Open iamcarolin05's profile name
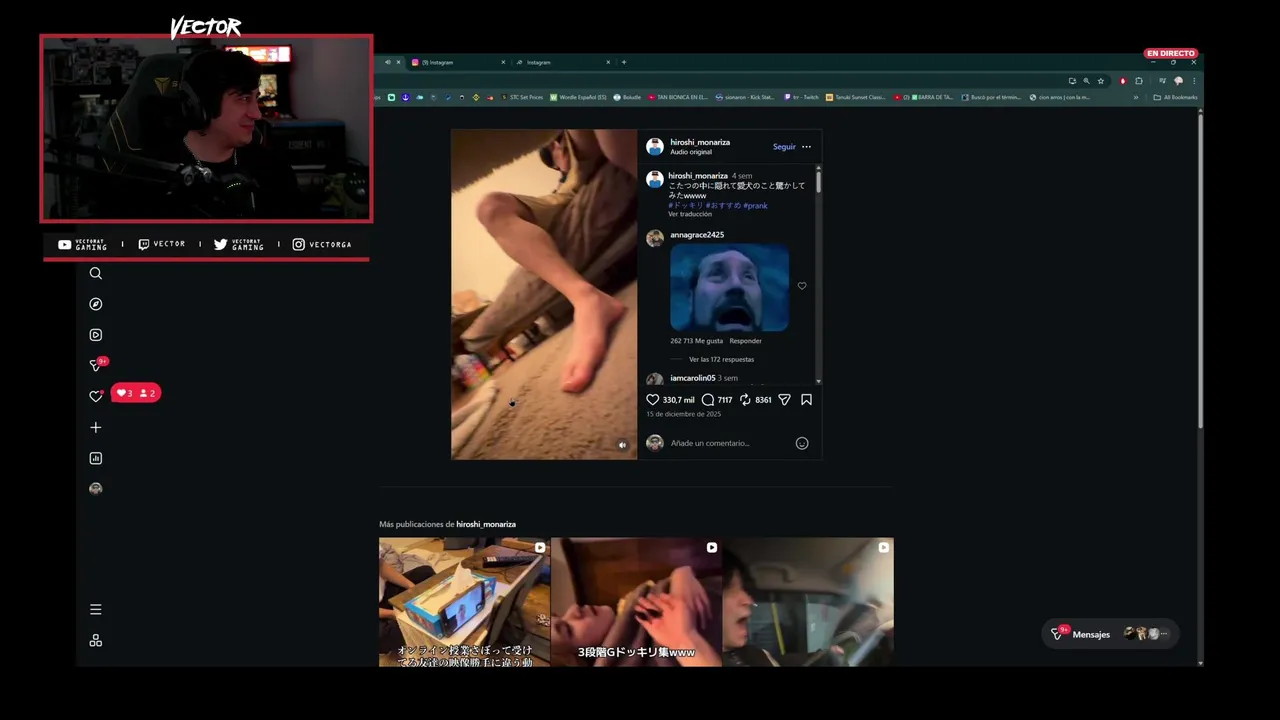Screen dimensions: 1280x720 point(692,378)
